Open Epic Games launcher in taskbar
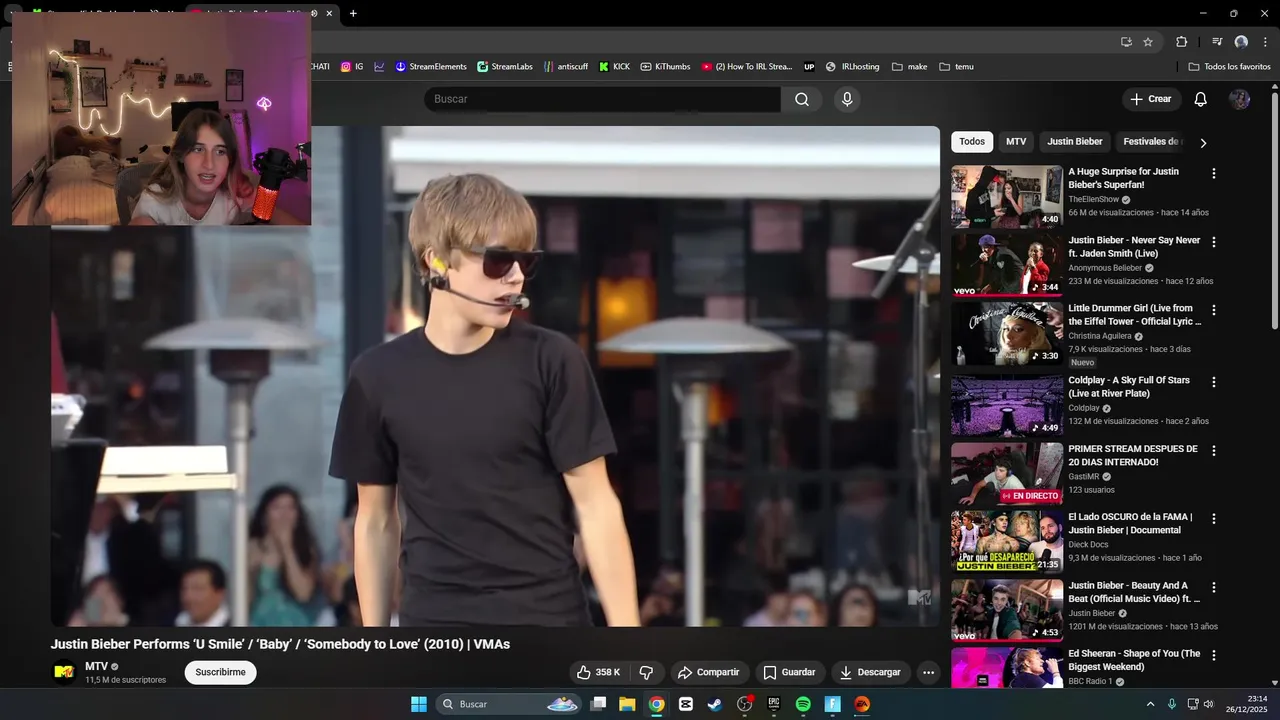The width and height of the screenshot is (1280, 720). point(774,704)
